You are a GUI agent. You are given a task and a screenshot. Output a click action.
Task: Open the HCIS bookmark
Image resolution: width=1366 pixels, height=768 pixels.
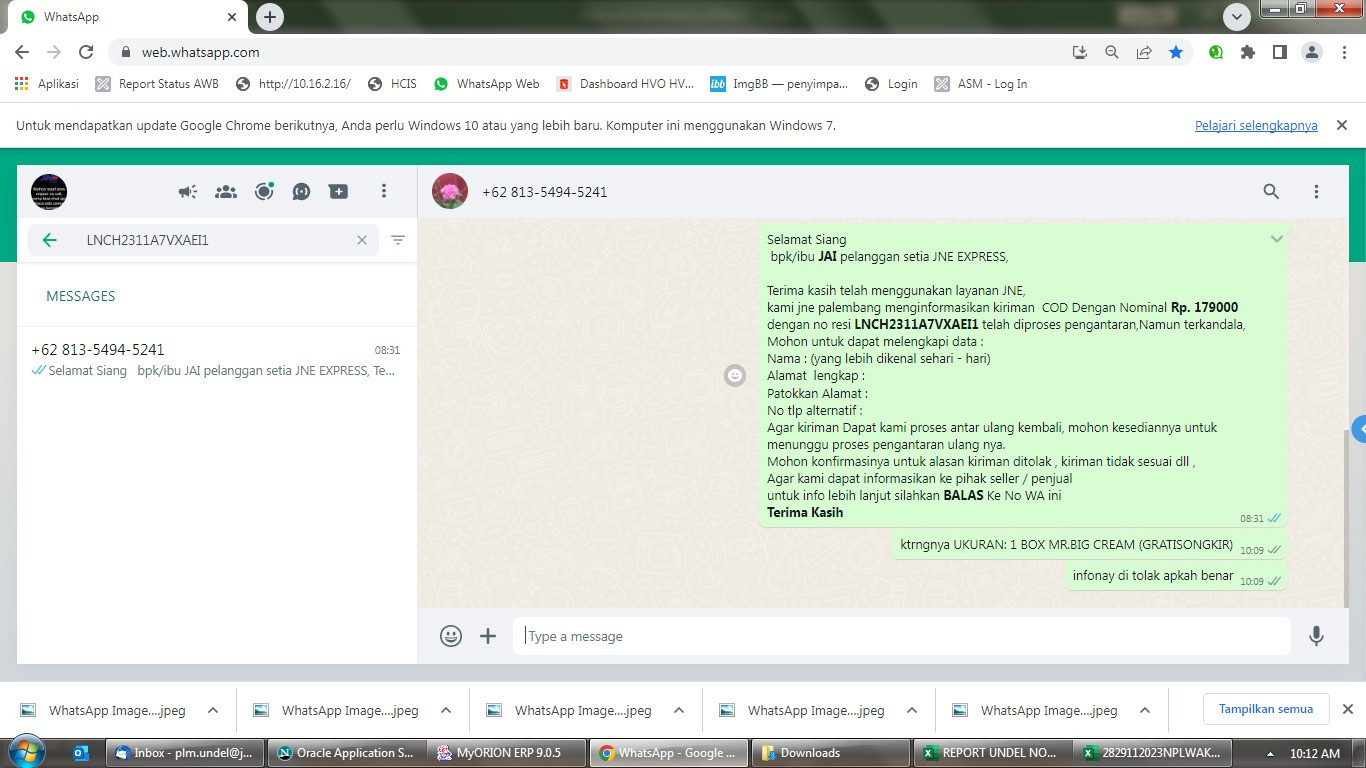[392, 84]
